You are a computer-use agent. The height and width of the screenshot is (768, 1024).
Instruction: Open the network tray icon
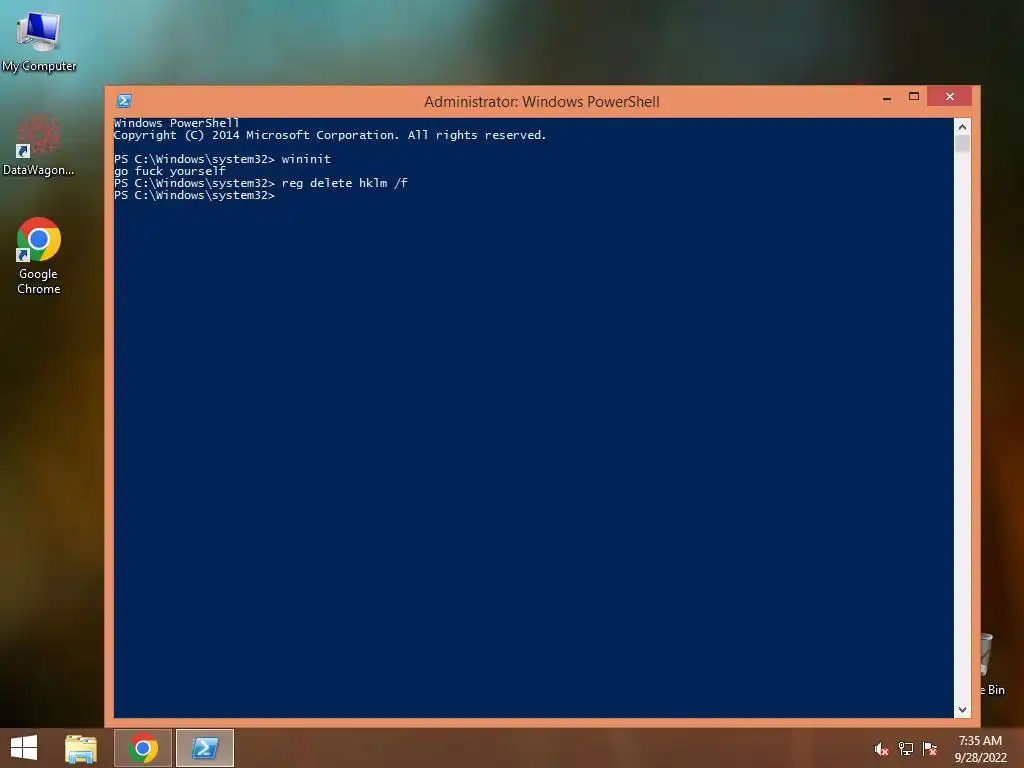[906, 749]
